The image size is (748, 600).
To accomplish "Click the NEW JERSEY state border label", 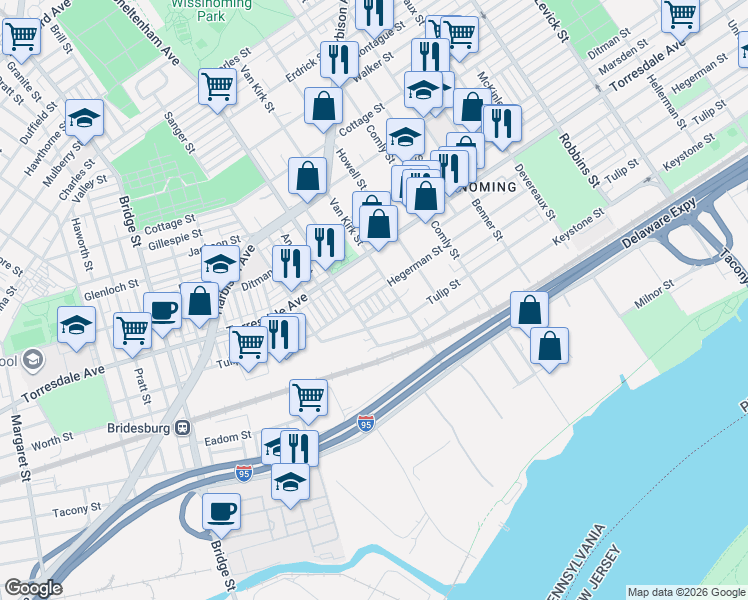I will point(599,573).
